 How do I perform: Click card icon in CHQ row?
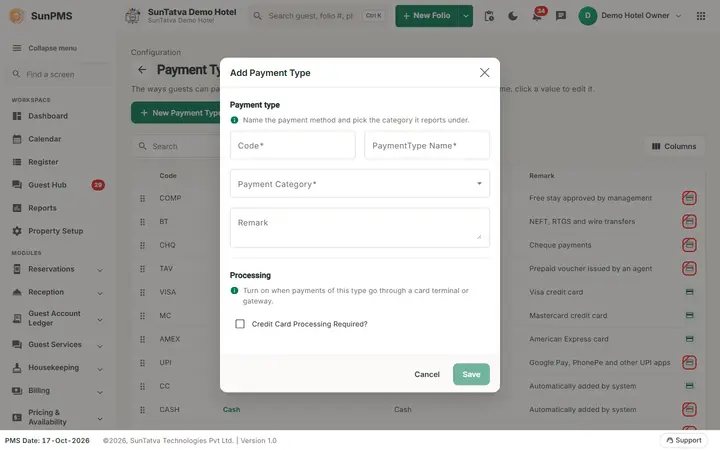click(x=689, y=245)
